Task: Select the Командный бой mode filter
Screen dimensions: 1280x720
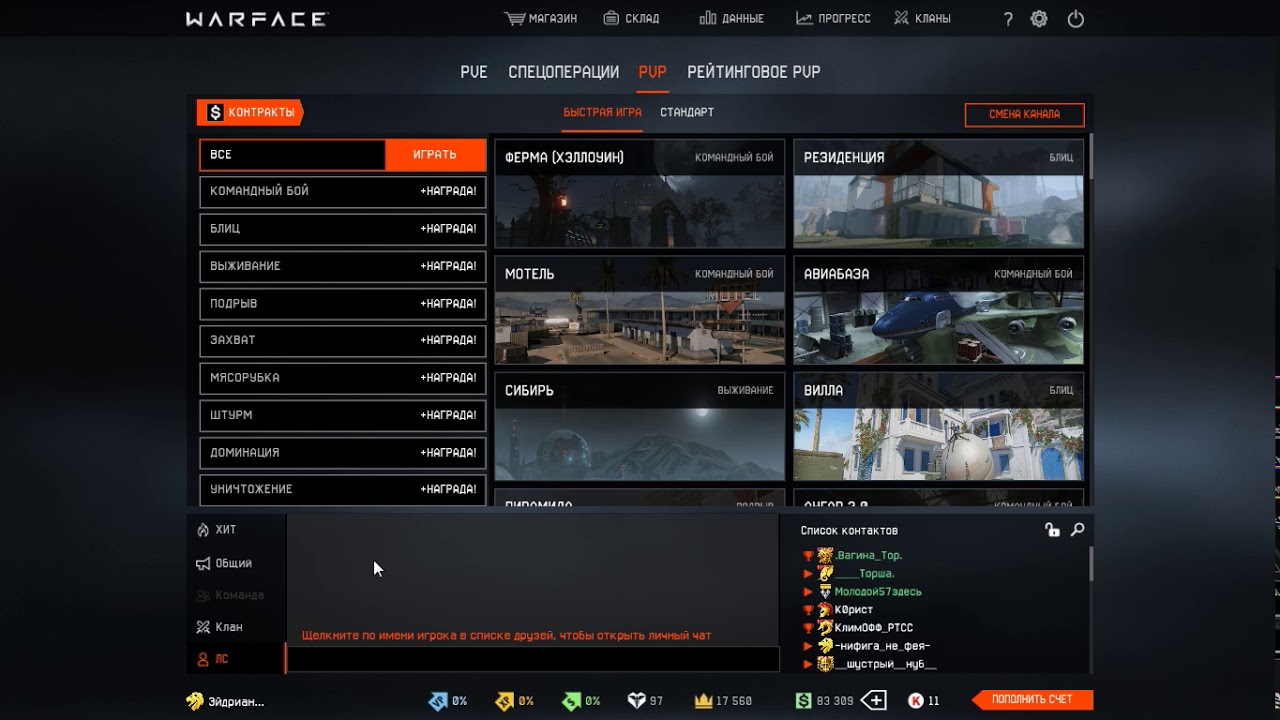Action: pyautogui.click(x=343, y=191)
